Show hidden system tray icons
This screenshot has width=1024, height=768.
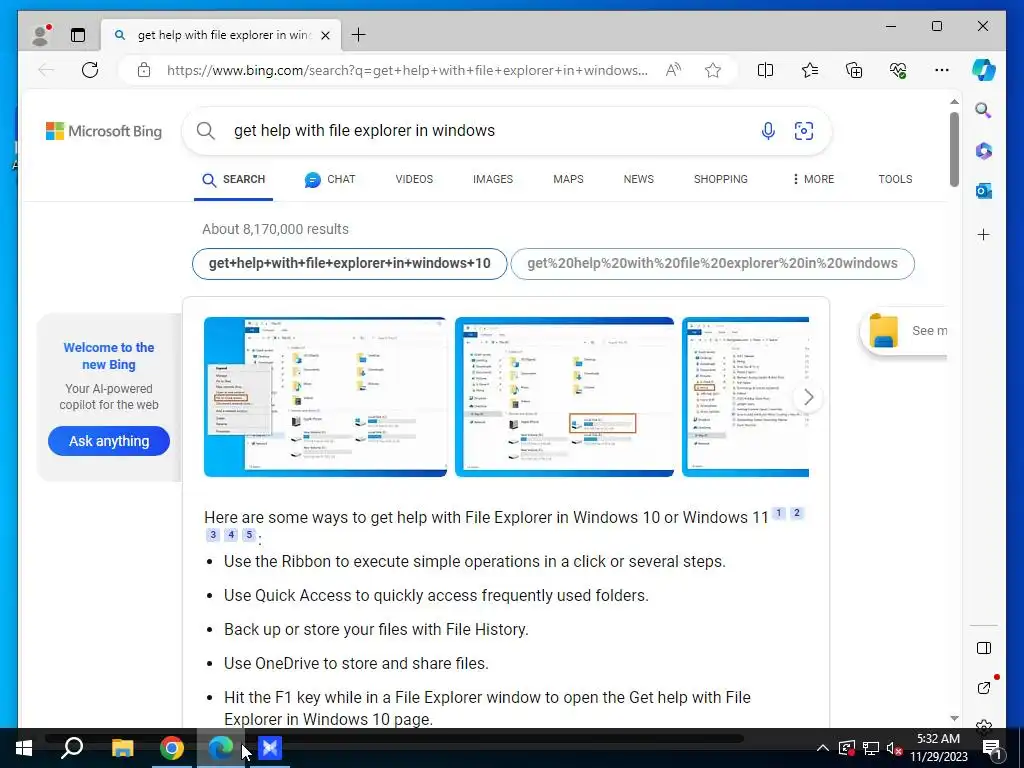[823, 748]
